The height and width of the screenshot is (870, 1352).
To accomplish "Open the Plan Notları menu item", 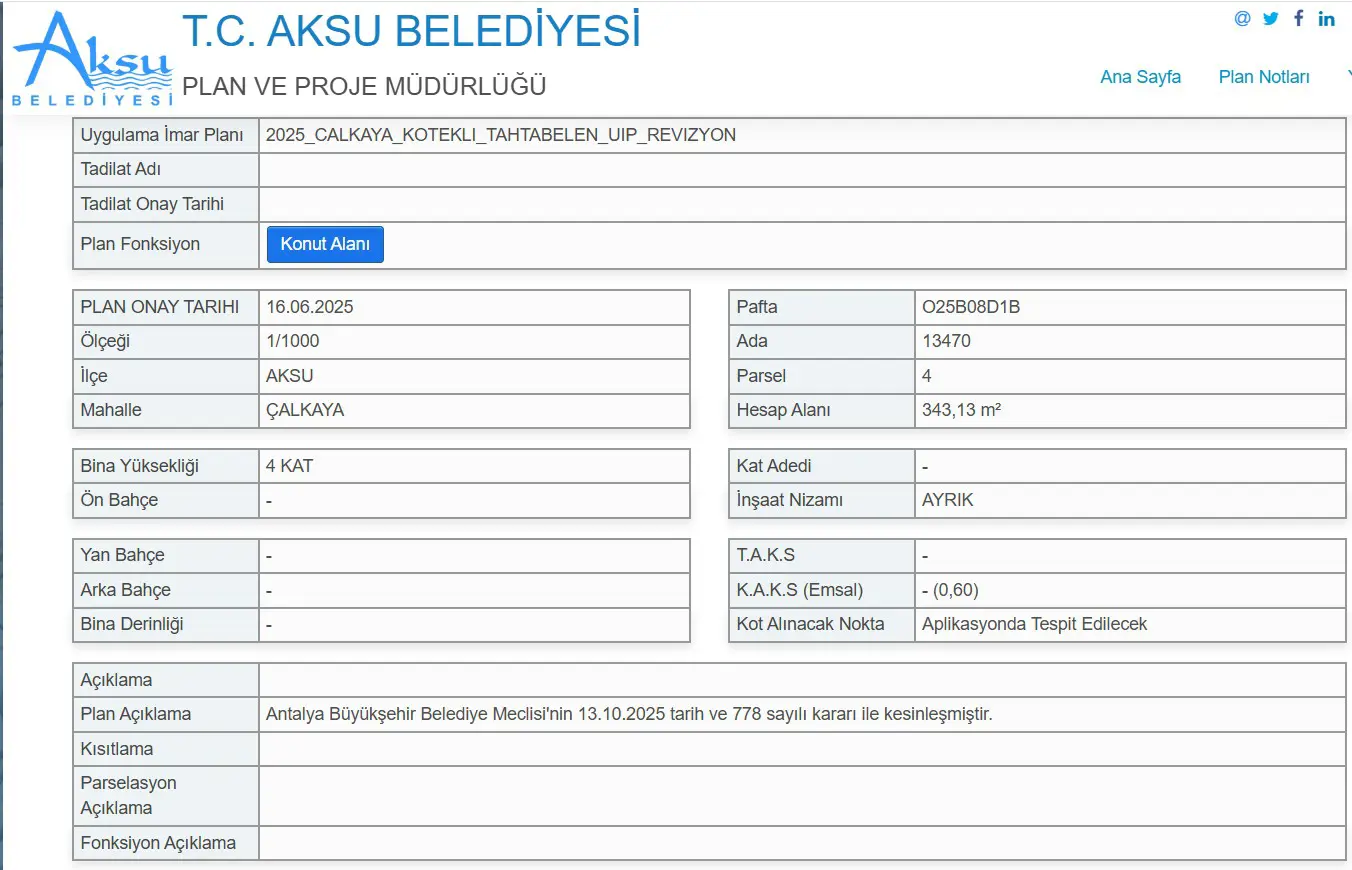I will [x=1264, y=77].
